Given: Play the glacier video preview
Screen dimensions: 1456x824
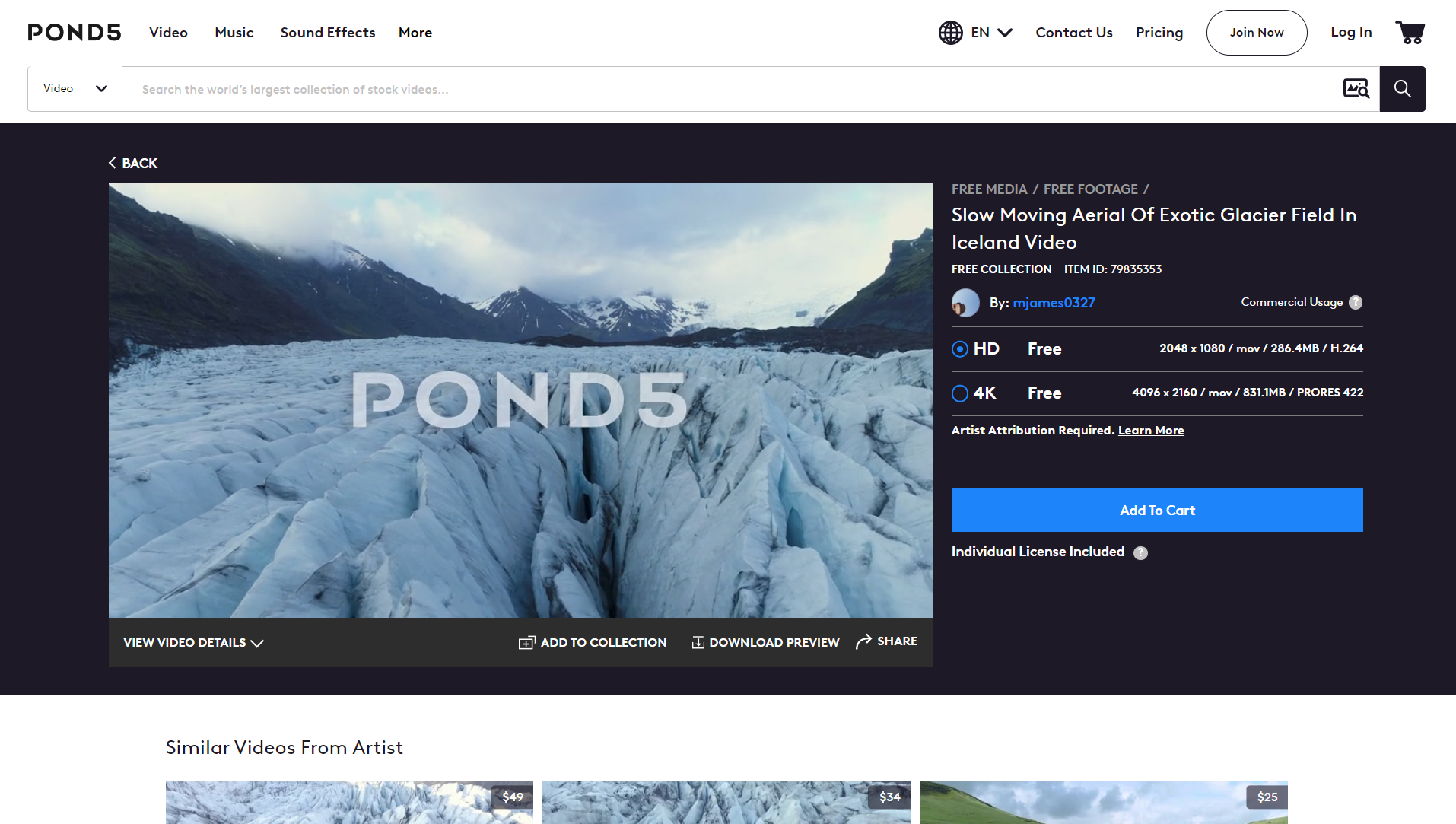Looking at the screenshot, I should (520, 400).
